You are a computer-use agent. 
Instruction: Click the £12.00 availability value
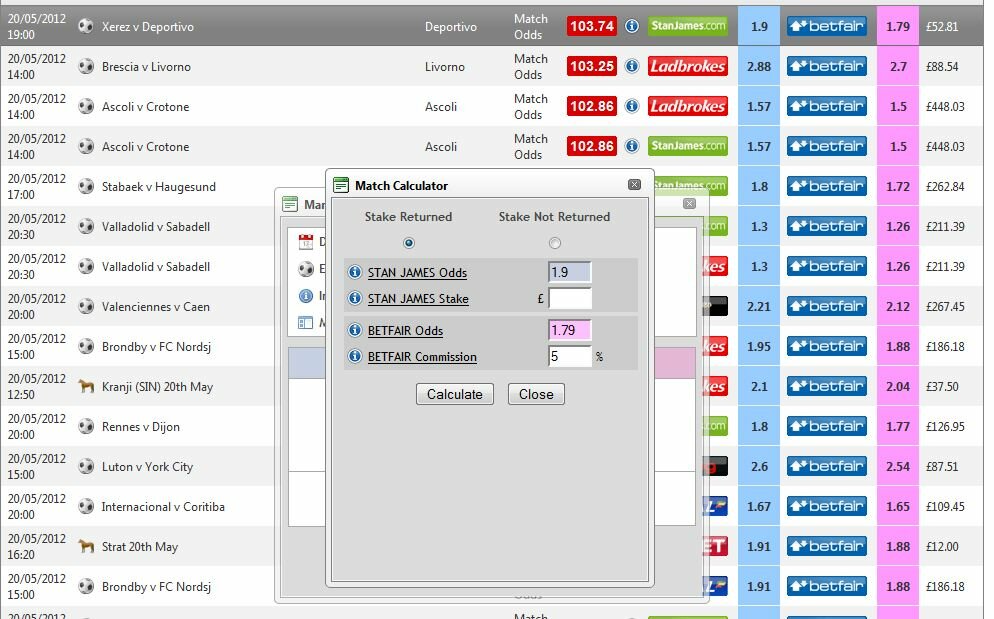click(x=942, y=546)
